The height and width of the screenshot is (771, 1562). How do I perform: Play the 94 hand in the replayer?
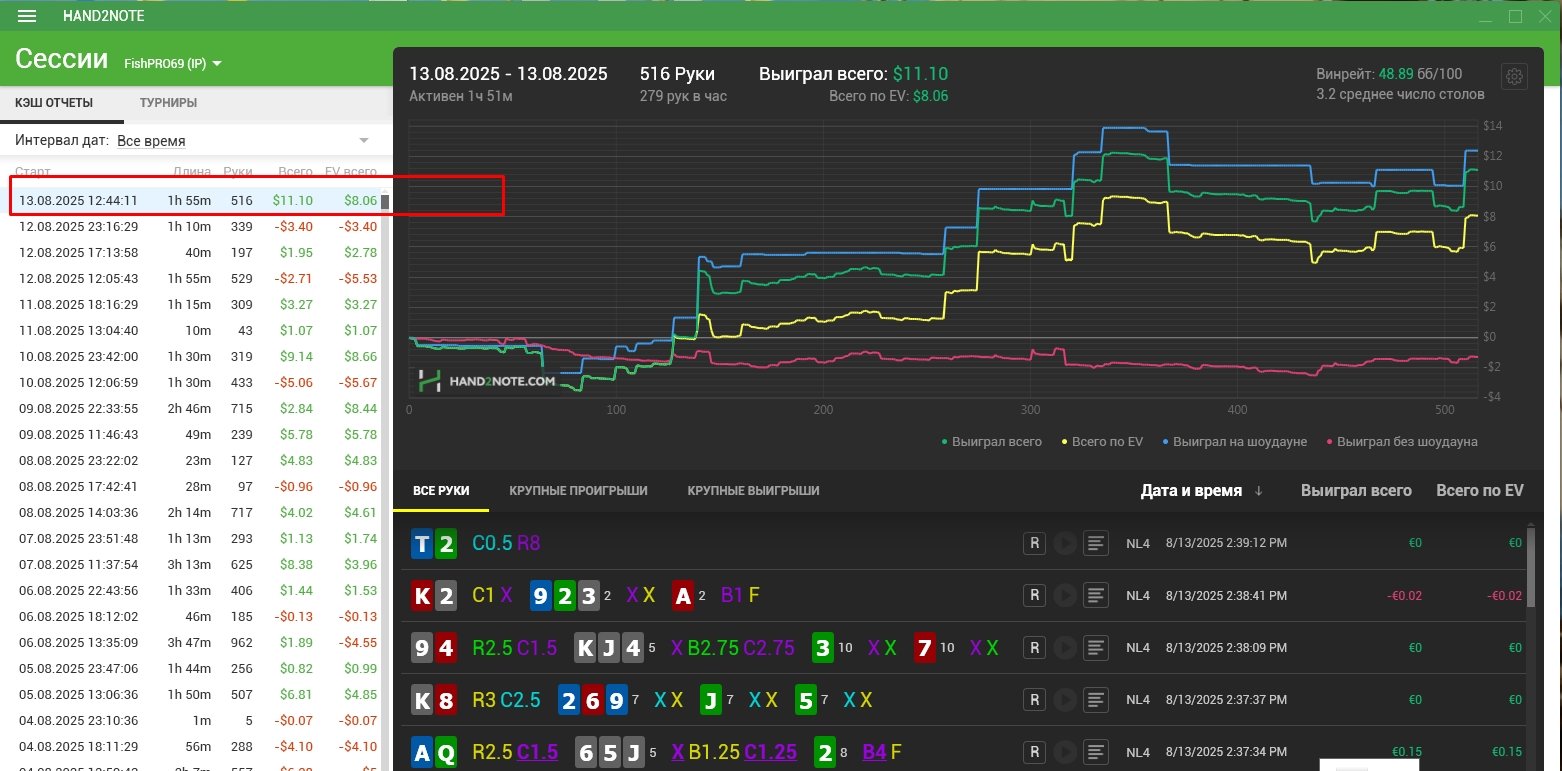click(1065, 647)
